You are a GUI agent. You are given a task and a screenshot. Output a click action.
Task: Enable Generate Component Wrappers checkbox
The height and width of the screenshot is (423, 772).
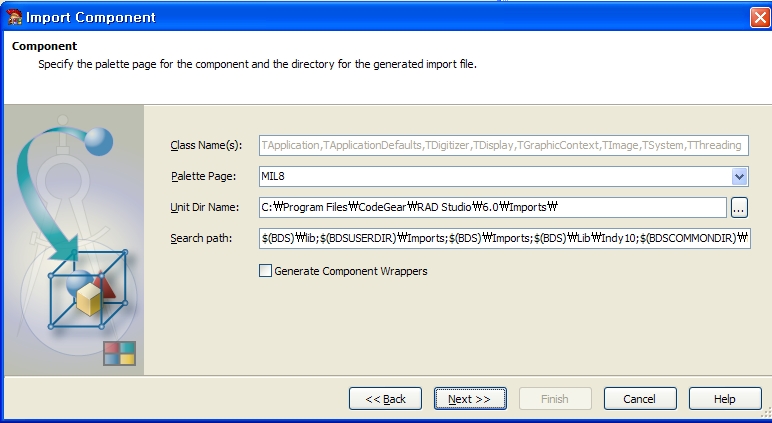click(x=265, y=270)
